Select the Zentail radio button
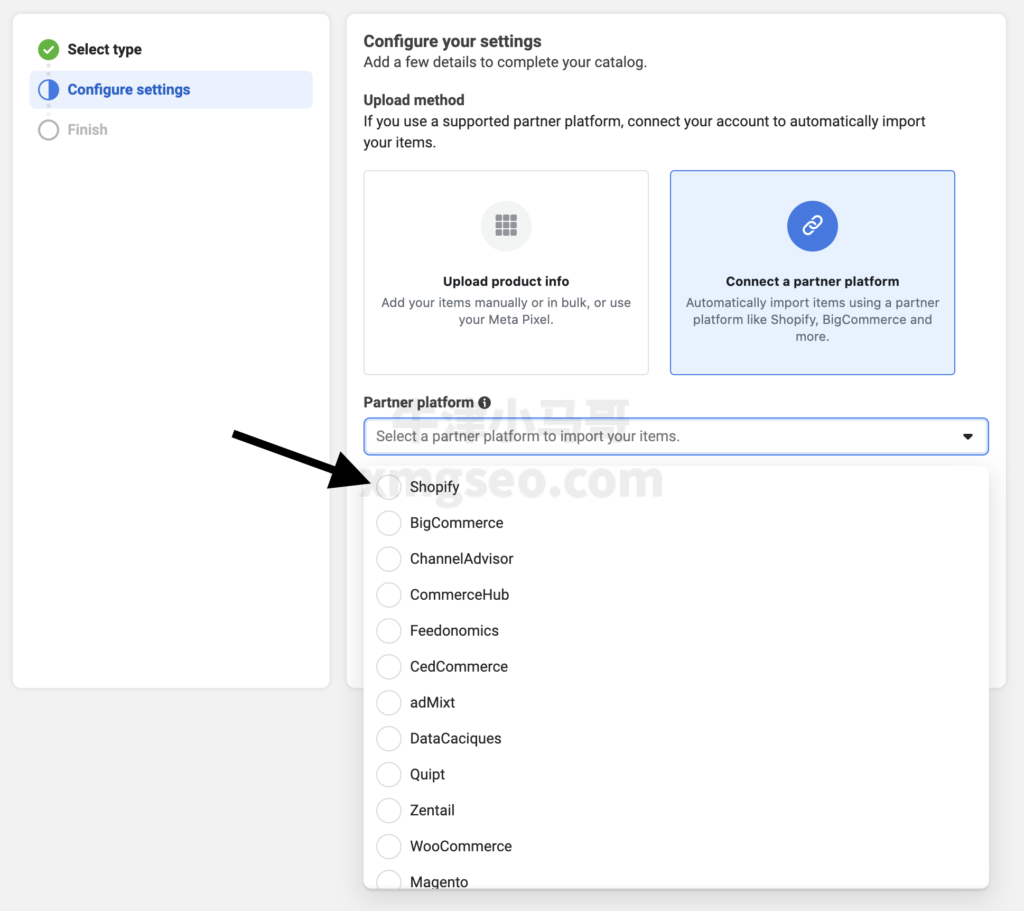Screen dimensions: 1024x911 [389, 810]
